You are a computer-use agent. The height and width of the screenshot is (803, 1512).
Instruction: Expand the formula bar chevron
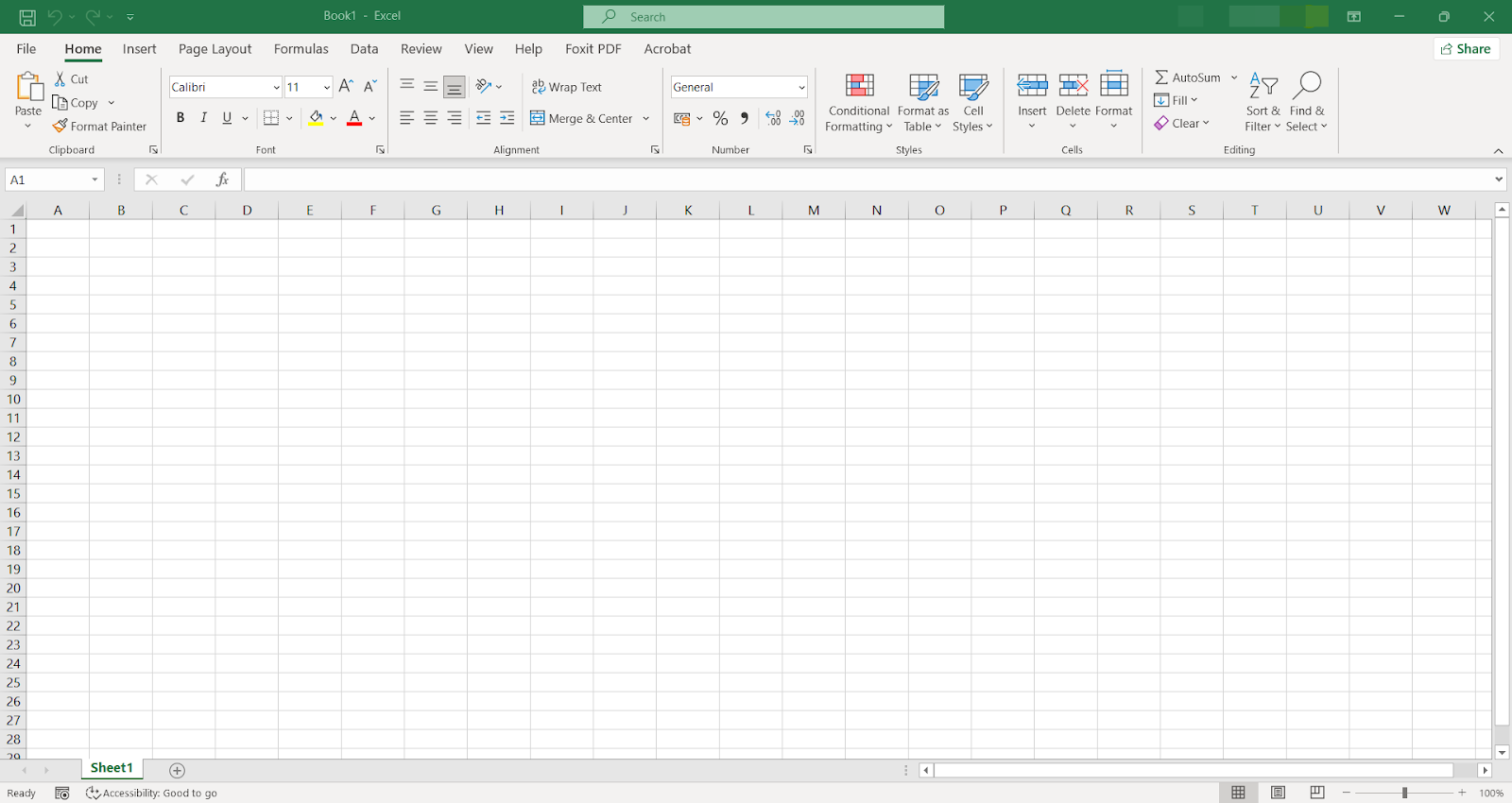1499,179
